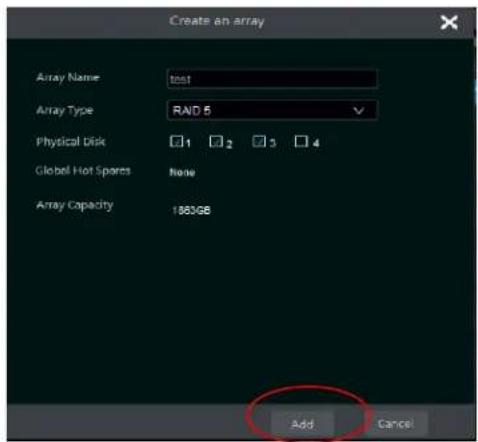Open the Array Type dropdown showing RAID 5
478x442 pixels.
(x=272, y=110)
